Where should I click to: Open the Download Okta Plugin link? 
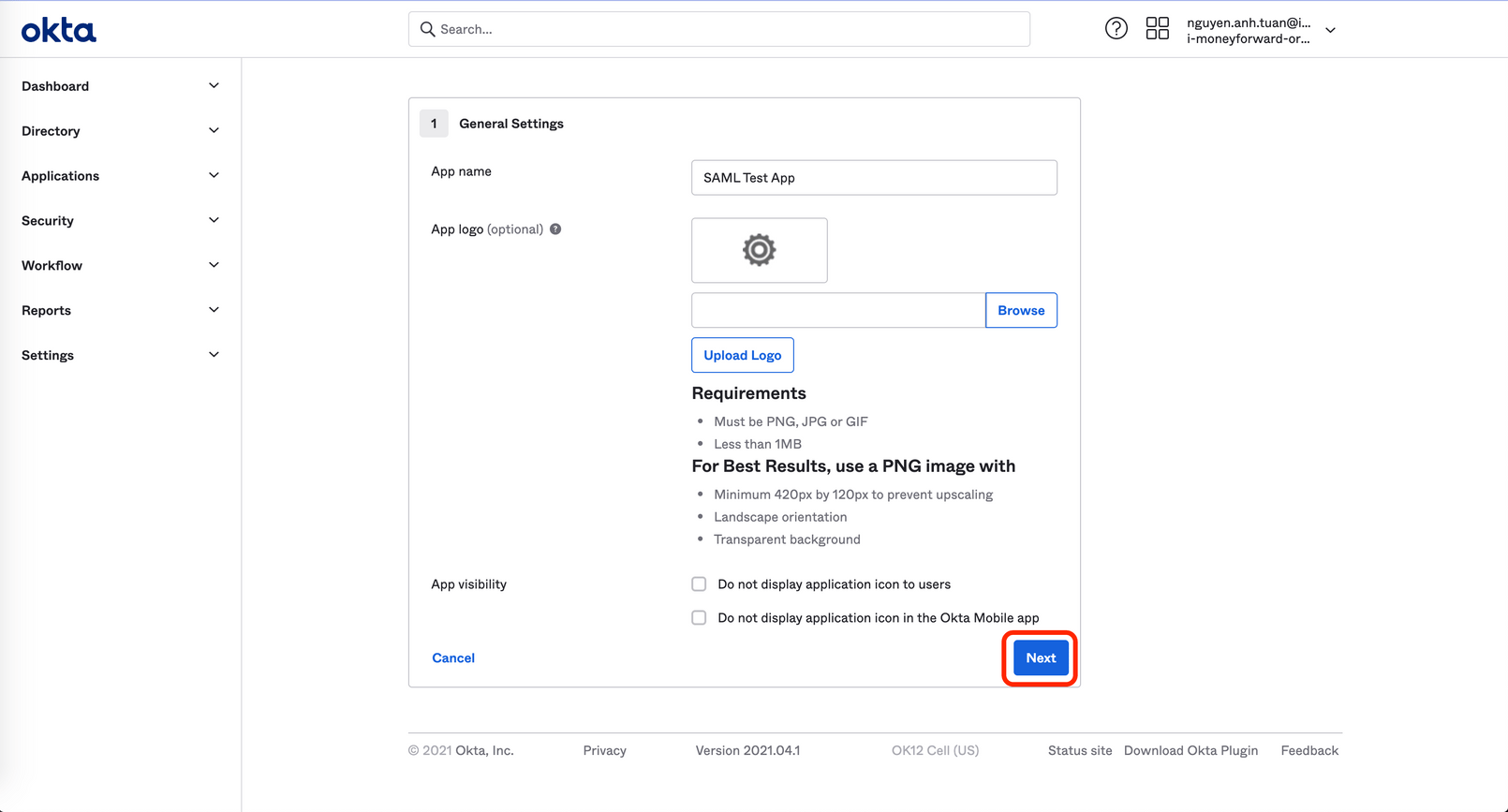point(1190,751)
